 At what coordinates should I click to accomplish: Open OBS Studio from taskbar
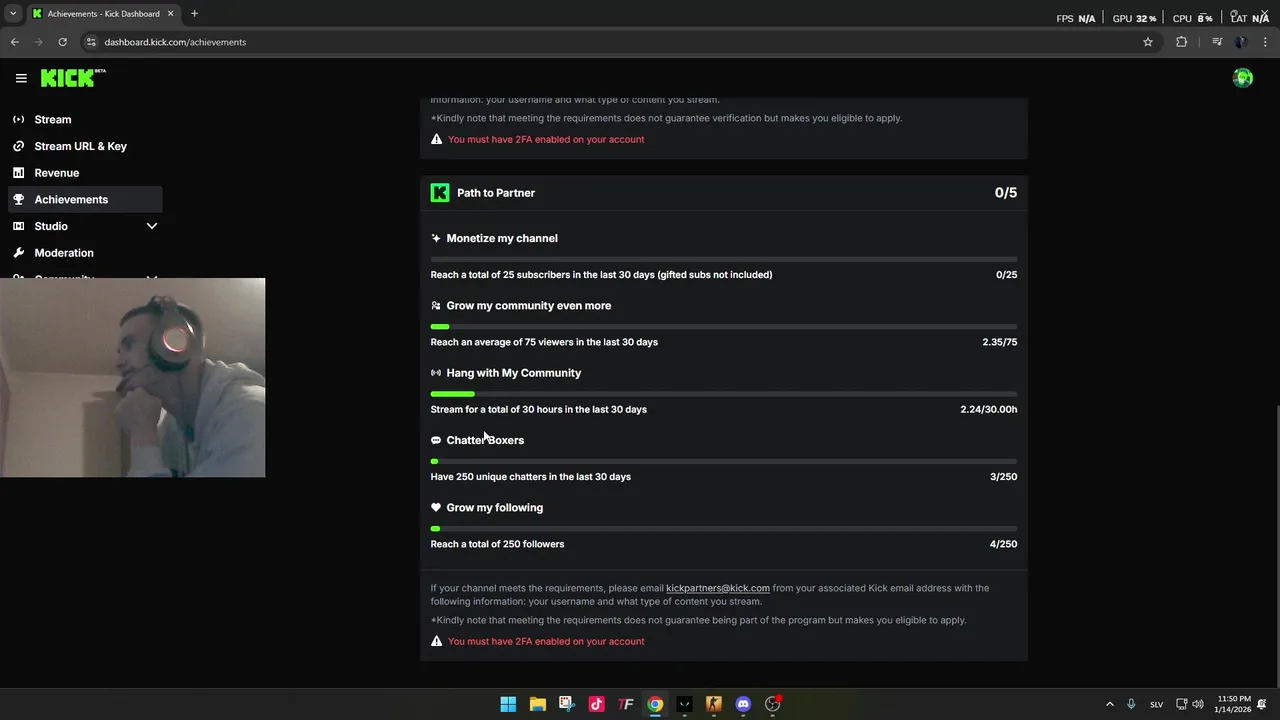772,704
